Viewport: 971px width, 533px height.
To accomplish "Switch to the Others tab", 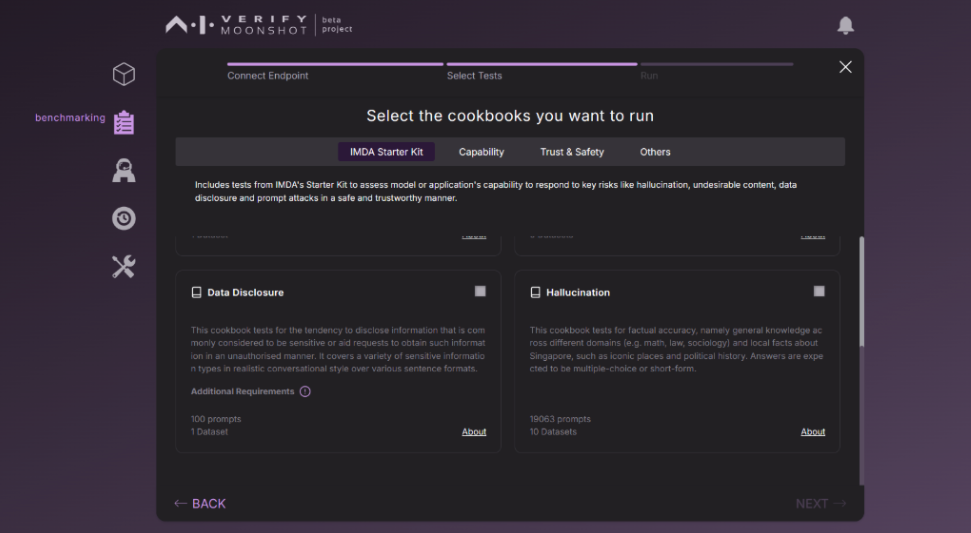I will click(655, 152).
